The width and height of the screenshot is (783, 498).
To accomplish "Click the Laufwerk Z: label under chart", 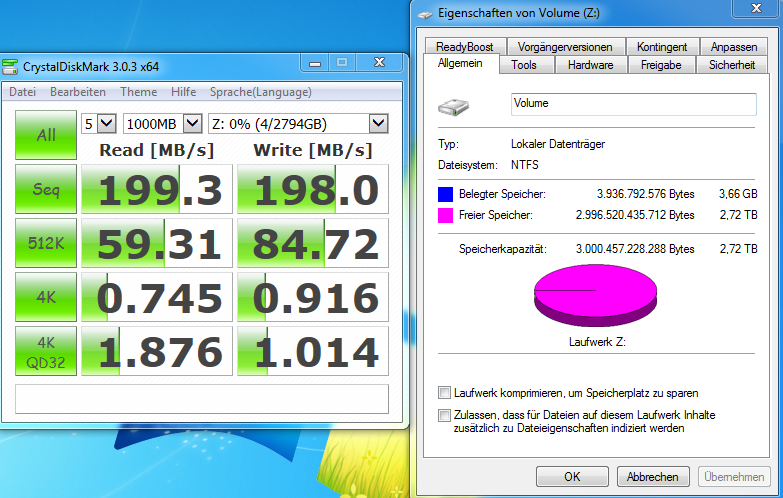I will [597, 342].
